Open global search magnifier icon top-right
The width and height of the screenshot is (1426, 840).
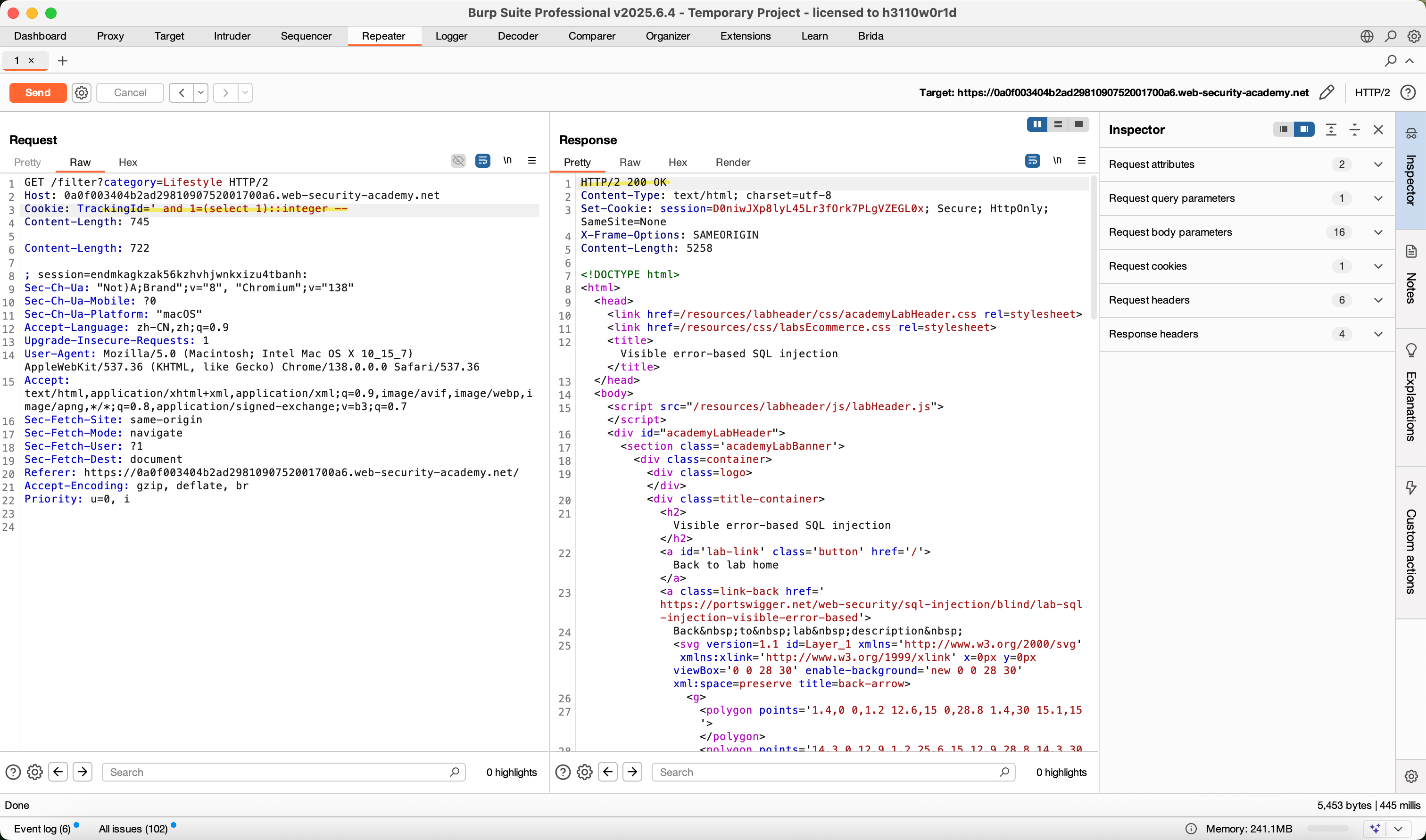tap(1390, 36)
